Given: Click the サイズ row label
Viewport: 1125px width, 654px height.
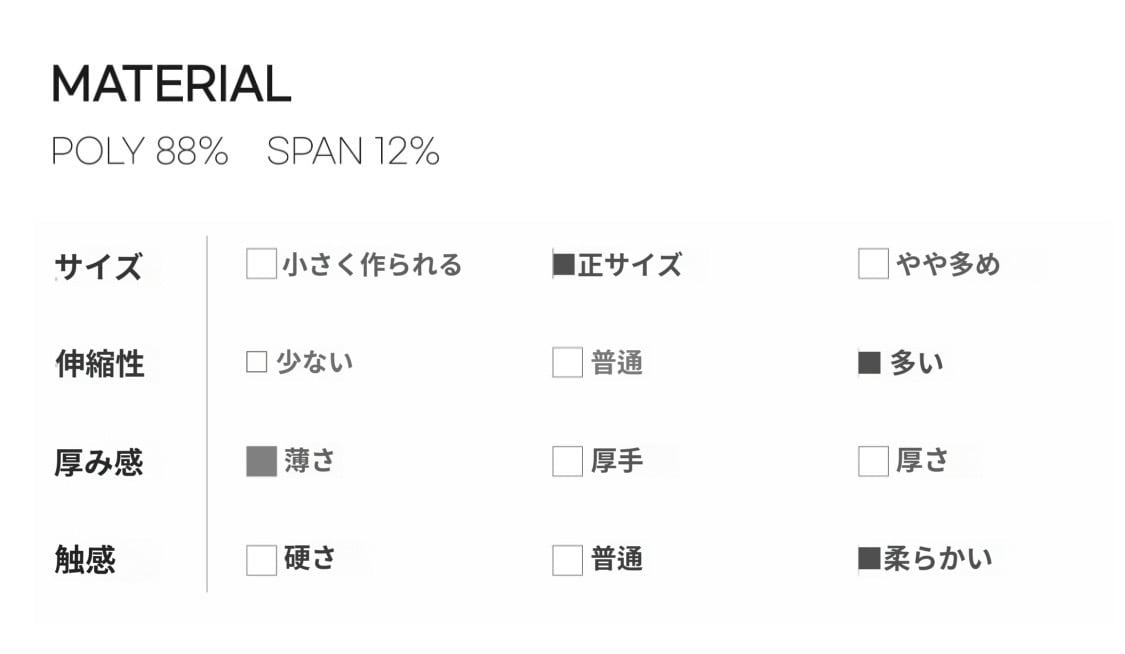Looking at the screenshot, I should click(x=98, y=267).
